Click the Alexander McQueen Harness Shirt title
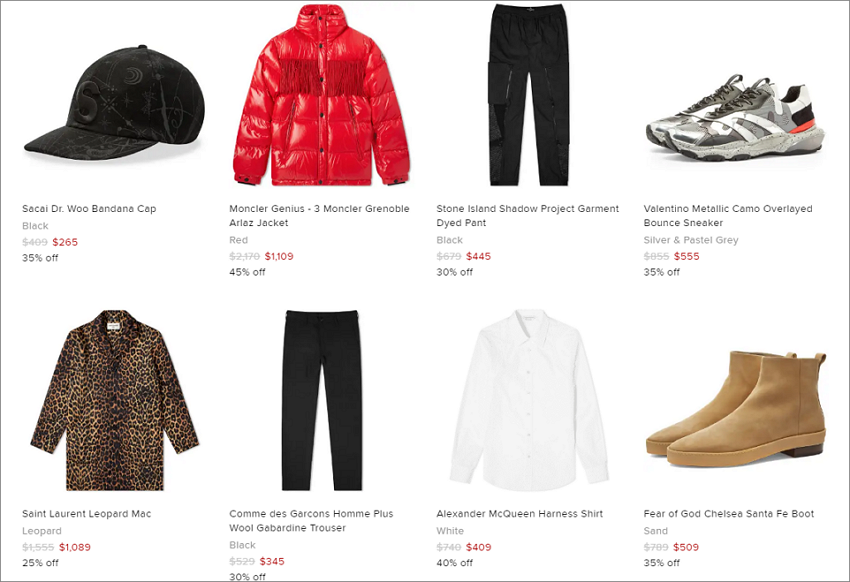 point(519,514)
